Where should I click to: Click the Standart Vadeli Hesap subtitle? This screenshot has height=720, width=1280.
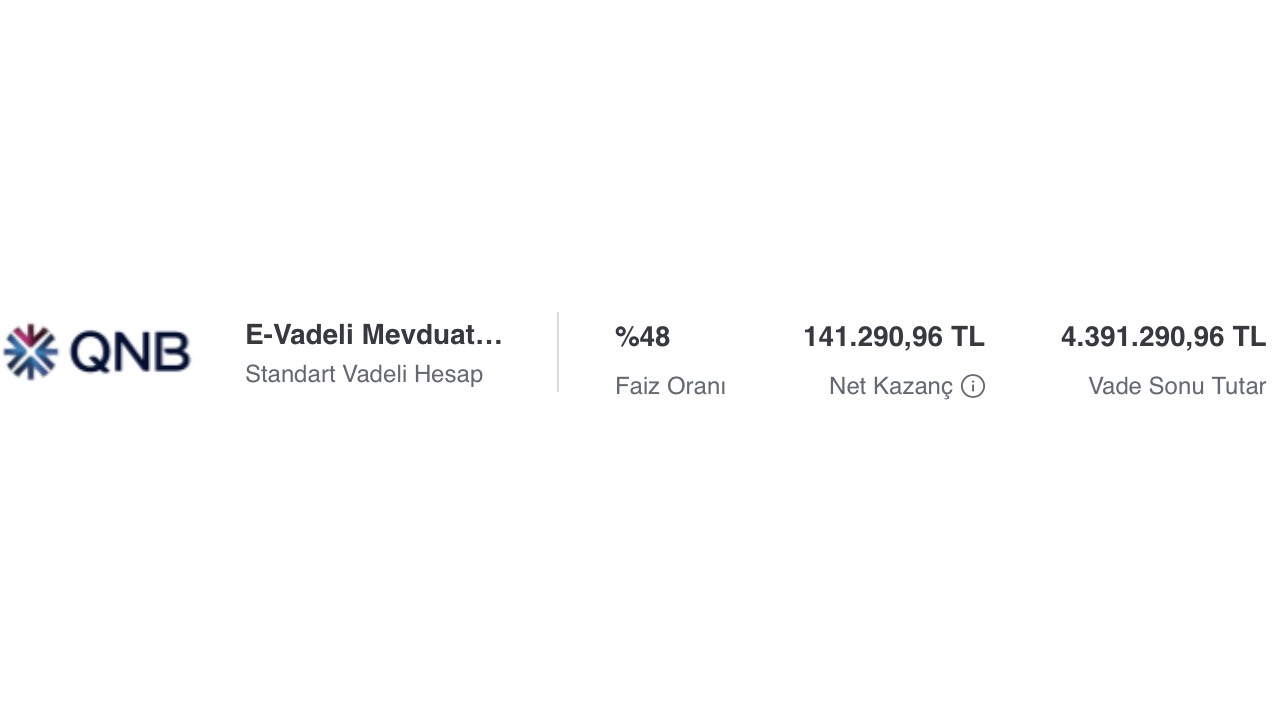click(x=364, y=374)
